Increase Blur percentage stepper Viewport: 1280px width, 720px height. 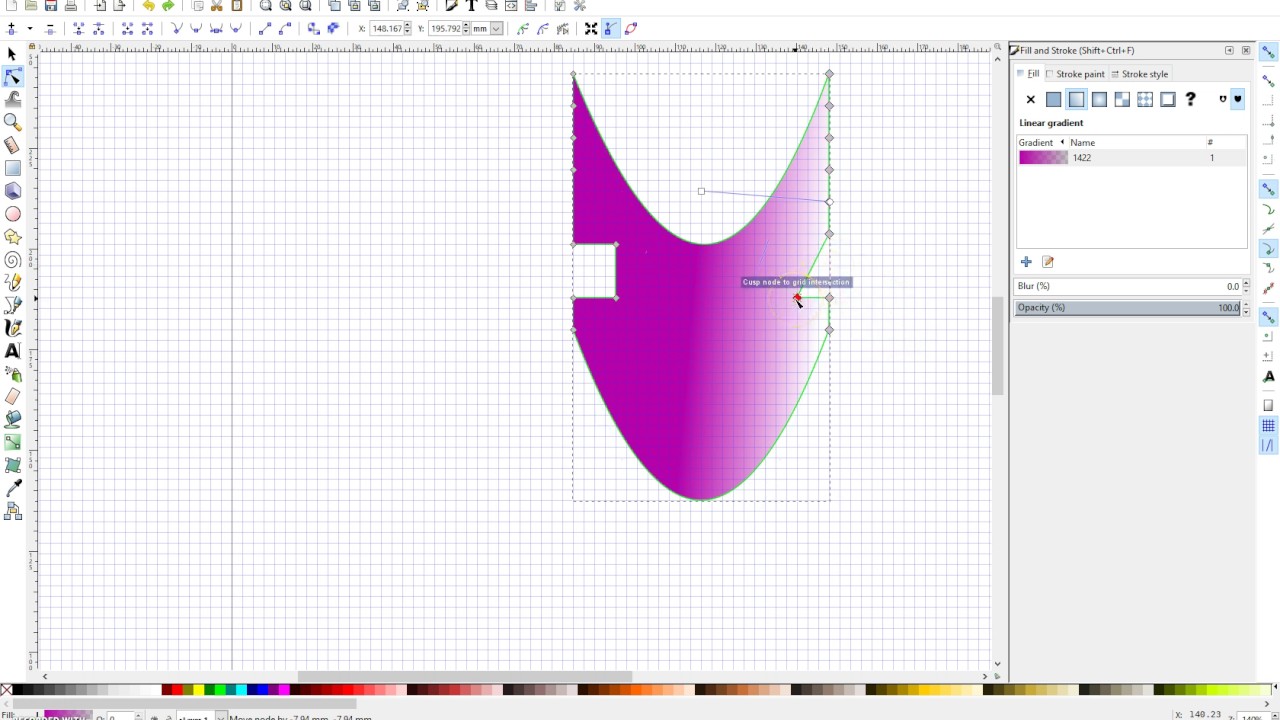point(1246,283)
